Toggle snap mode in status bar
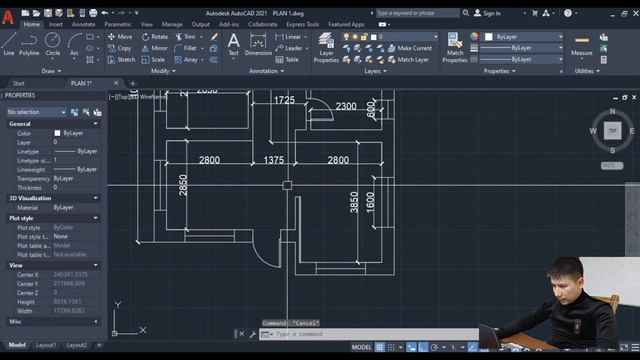640x360 pixels. tap(391, 347)
